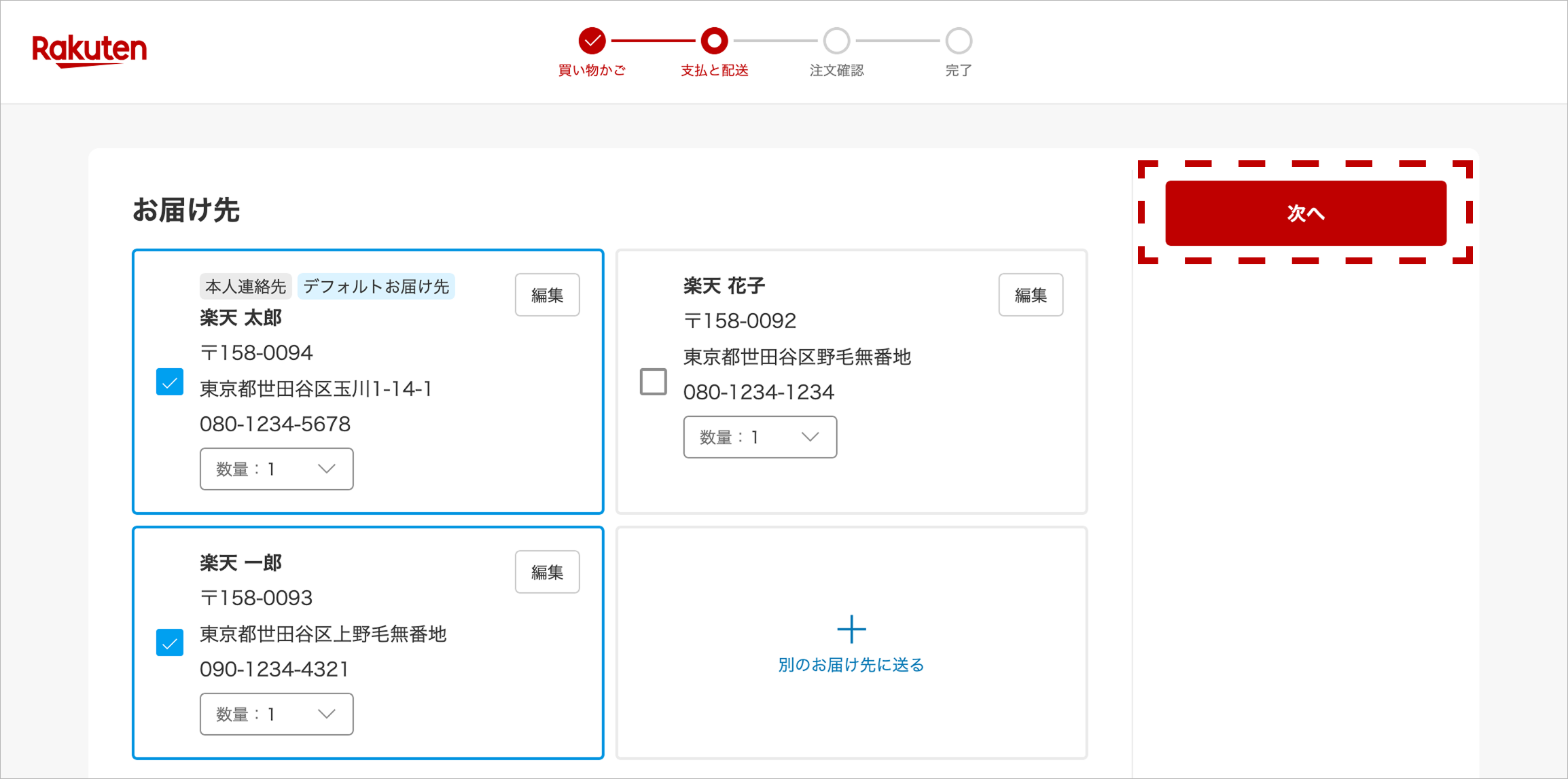Screen dimensions: 1568x779
Task: Click 別のお届け先に送る link
Action: click(x=851, y=665)
